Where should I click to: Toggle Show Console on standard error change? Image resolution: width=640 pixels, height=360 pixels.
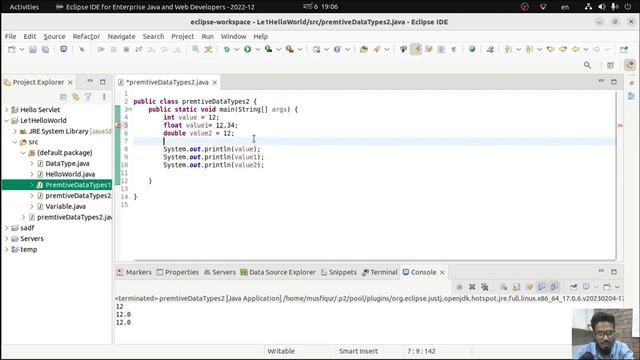click(554, 287)
